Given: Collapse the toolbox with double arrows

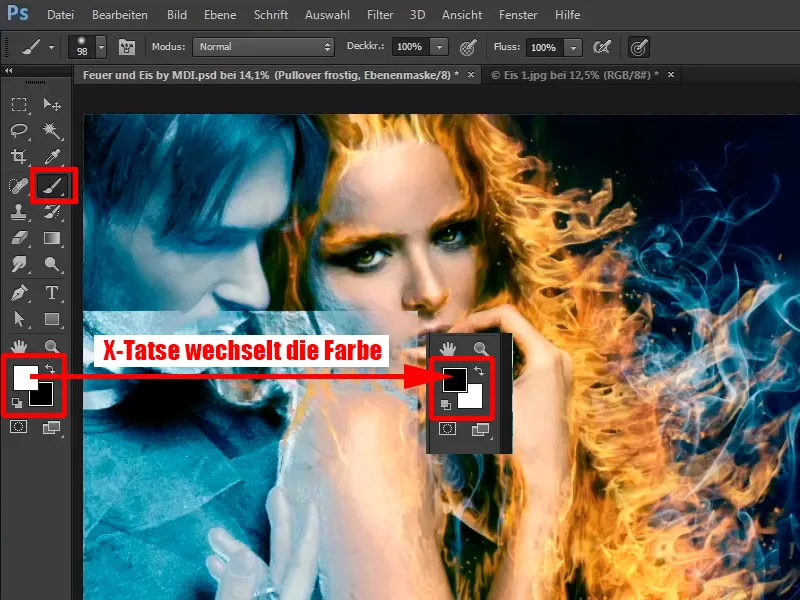Looking at the screenshot, I should coord(9,70).
